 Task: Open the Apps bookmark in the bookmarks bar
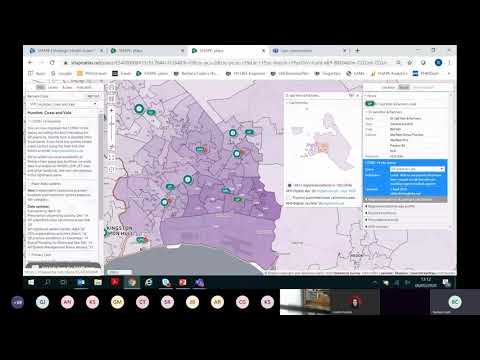coord(37,73)
